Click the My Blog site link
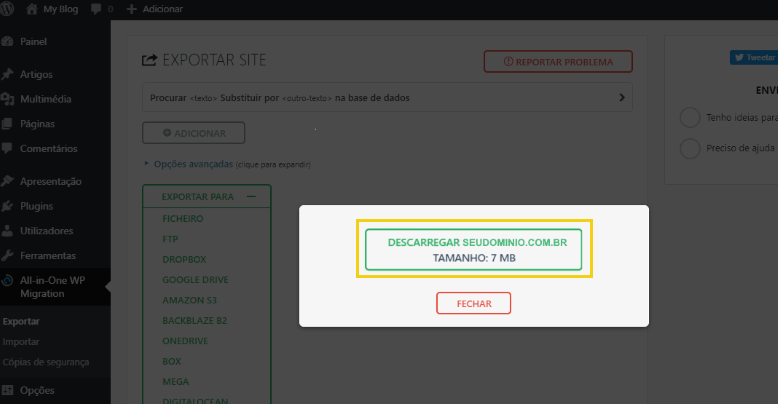 [x=61, y=9]
